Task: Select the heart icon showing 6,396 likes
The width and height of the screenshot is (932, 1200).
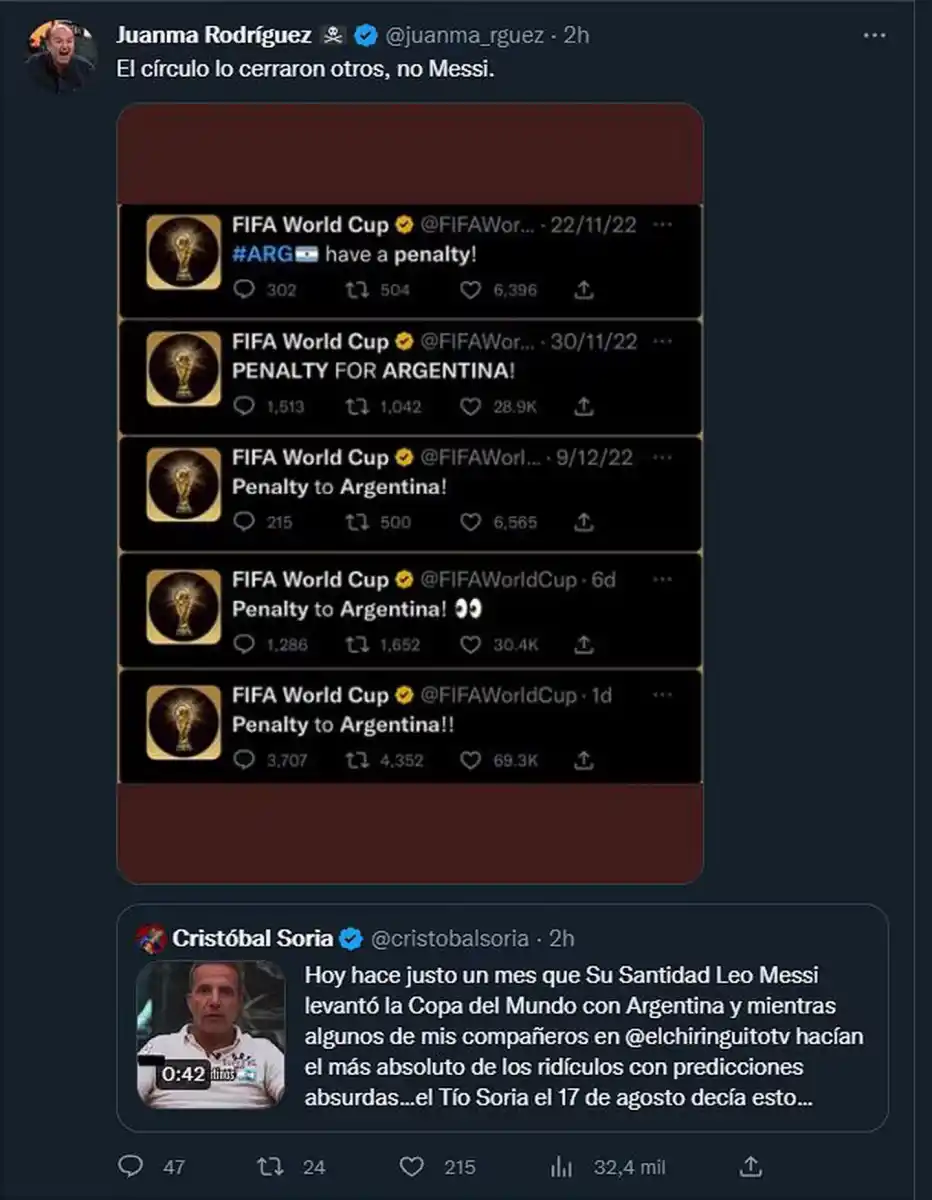Action: 470,290
